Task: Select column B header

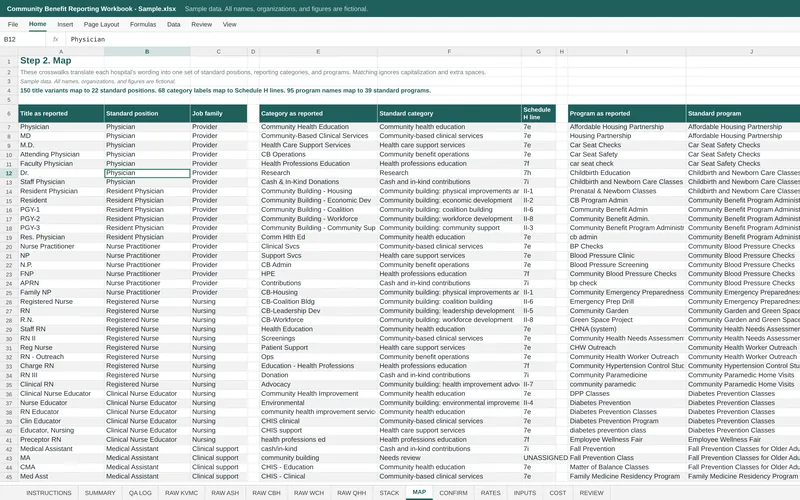Action: (x=147, y=52)
